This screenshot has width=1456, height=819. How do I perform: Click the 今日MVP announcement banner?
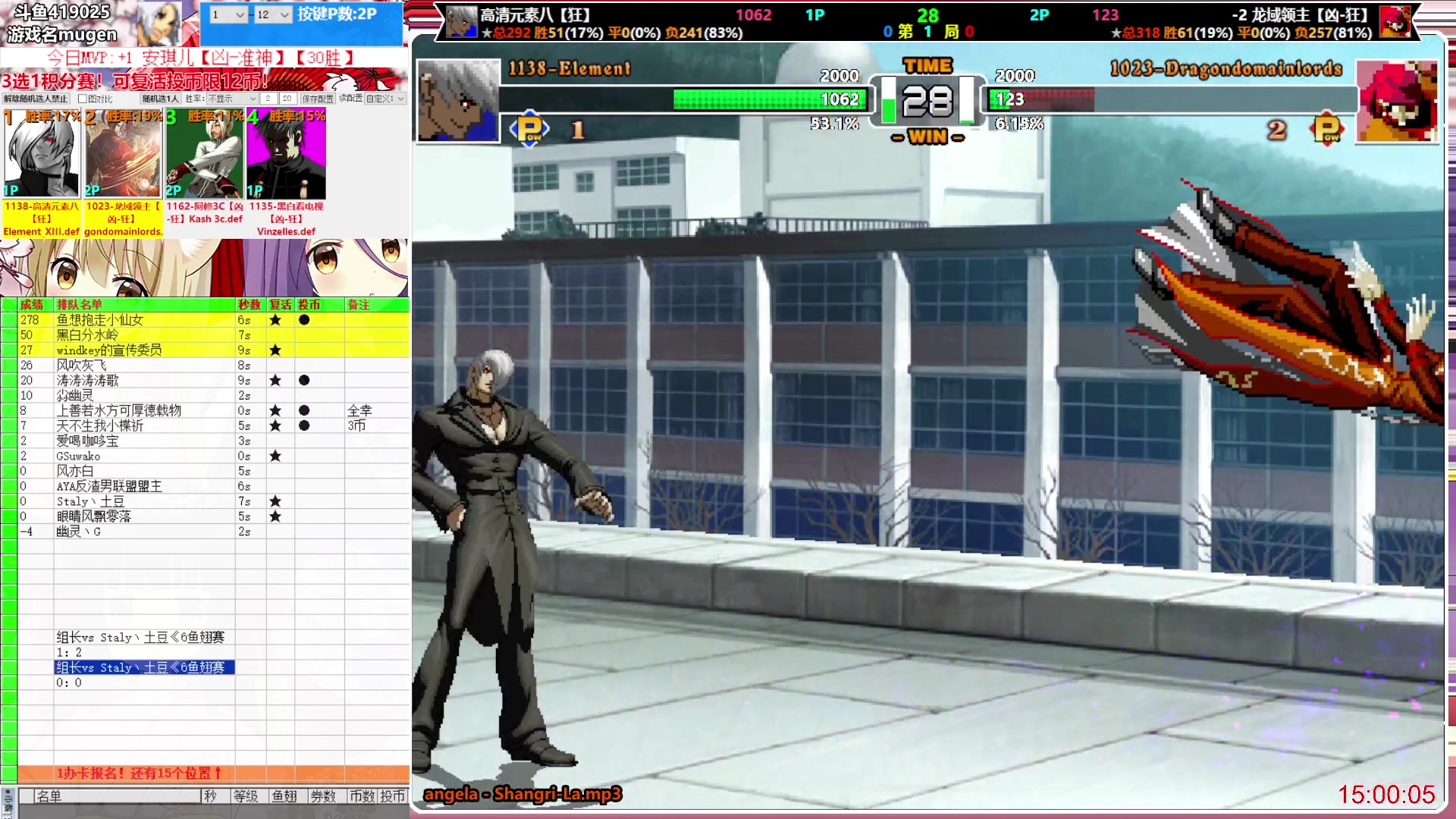pos(201,58)
